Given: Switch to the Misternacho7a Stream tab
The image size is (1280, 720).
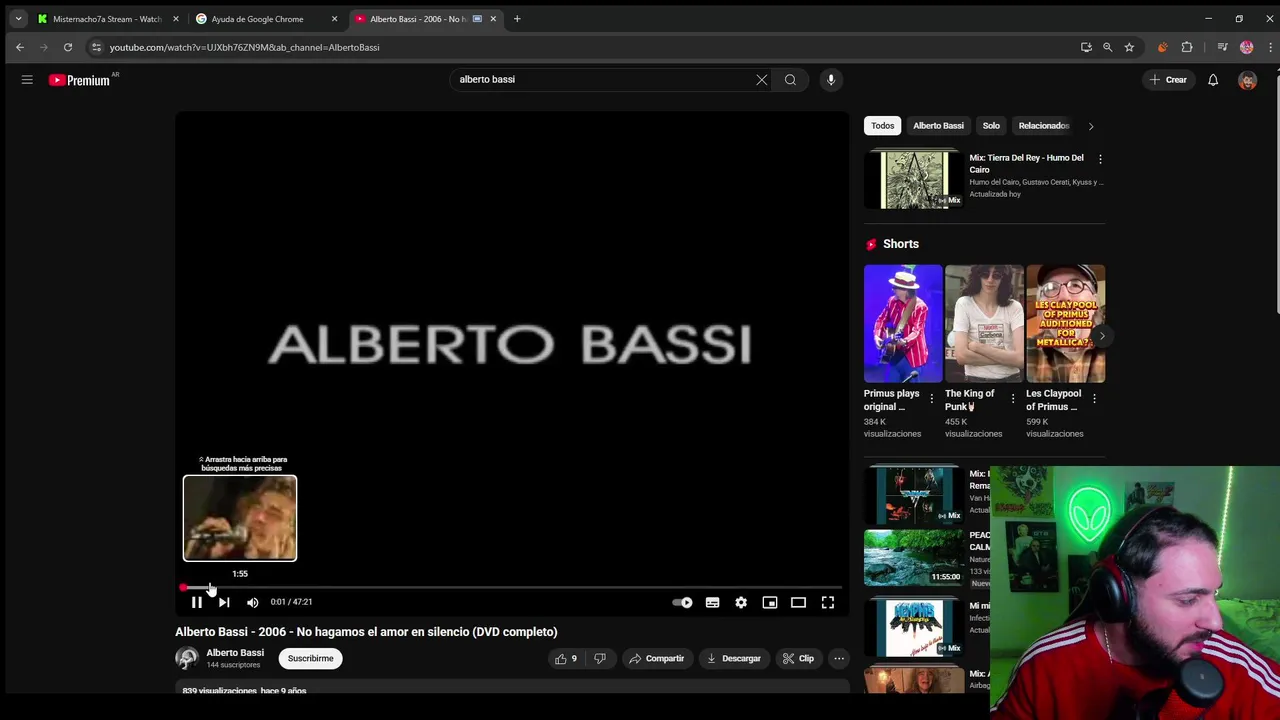Looking at the screenshot, I should point(107,19).
